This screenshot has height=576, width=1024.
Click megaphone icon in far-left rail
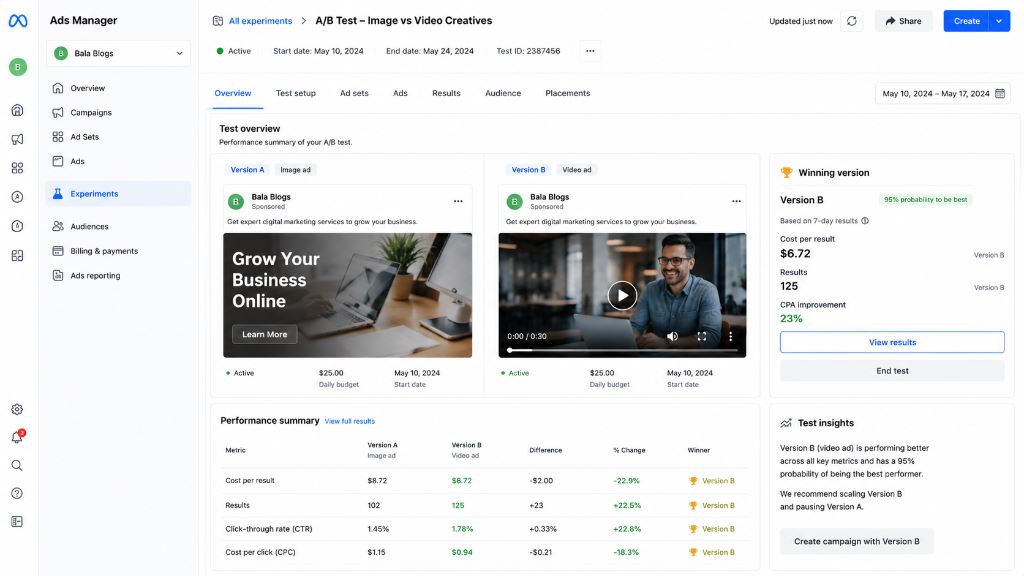click(x=18, y=139)
